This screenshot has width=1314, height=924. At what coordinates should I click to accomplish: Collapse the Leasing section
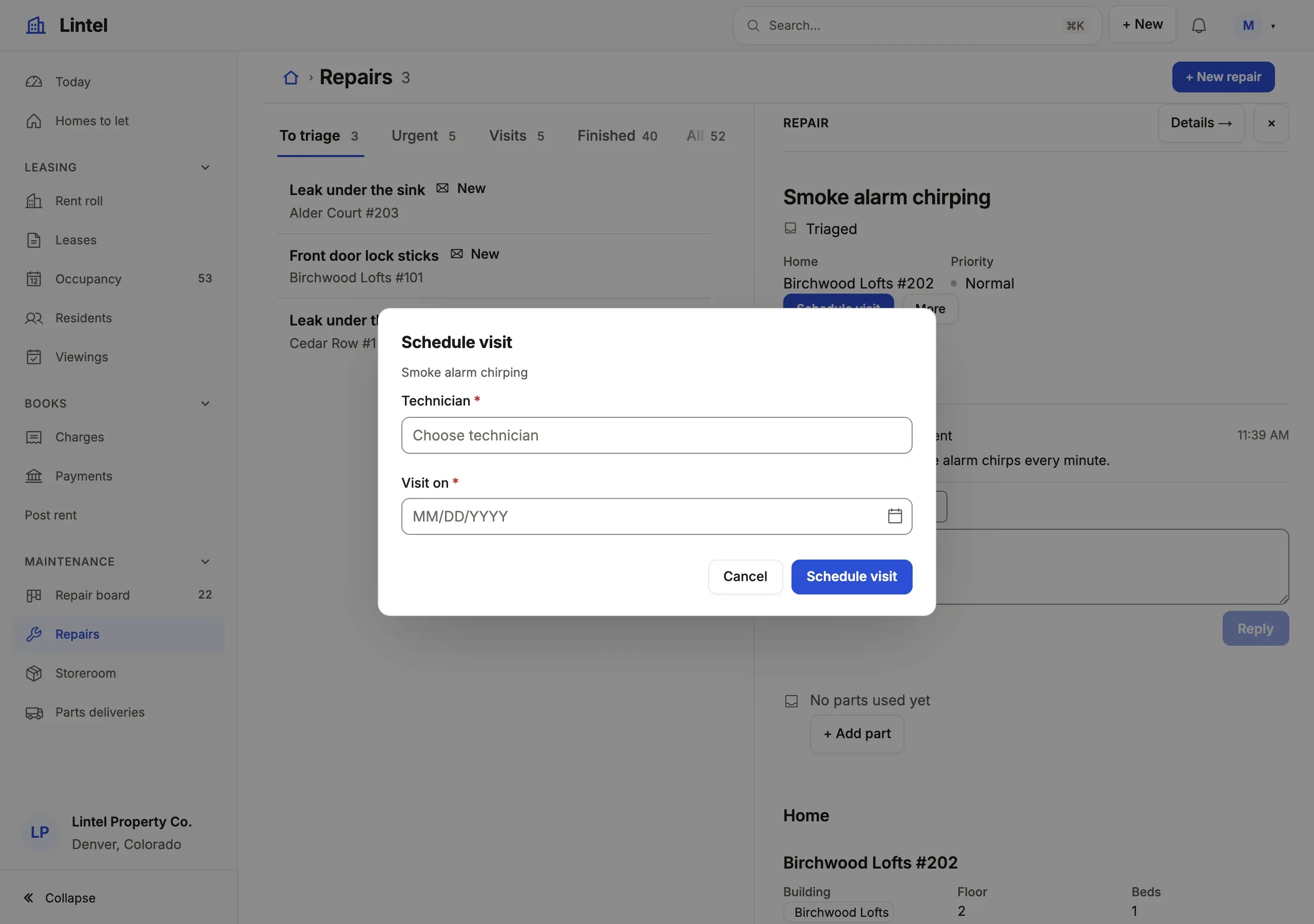click(205, 168)
